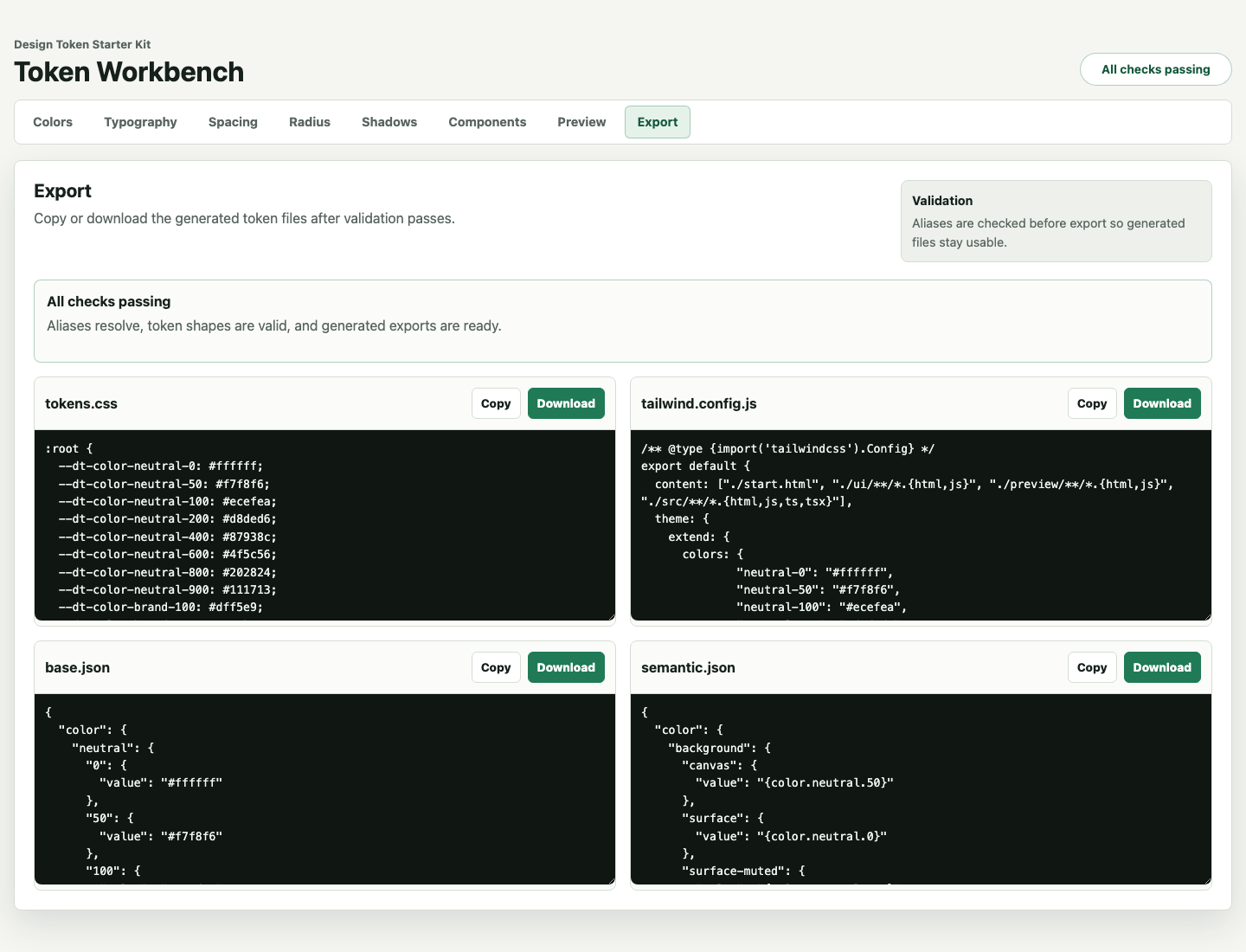Click the line '--dt-color-neutral-100: #ecefea;'
Image resolution: width=1246 pixels, height=952 pixels.
point(168,501)
